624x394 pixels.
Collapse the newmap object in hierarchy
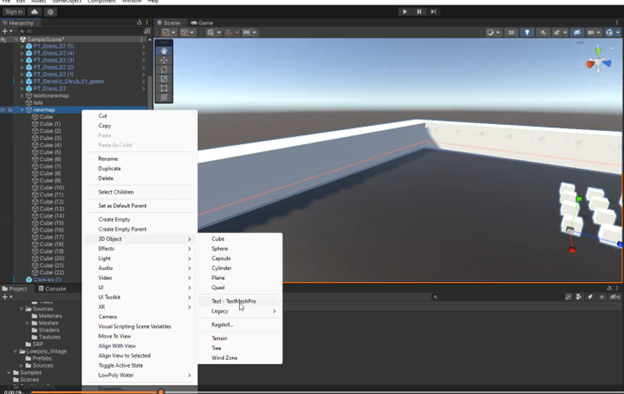(22, 110)
